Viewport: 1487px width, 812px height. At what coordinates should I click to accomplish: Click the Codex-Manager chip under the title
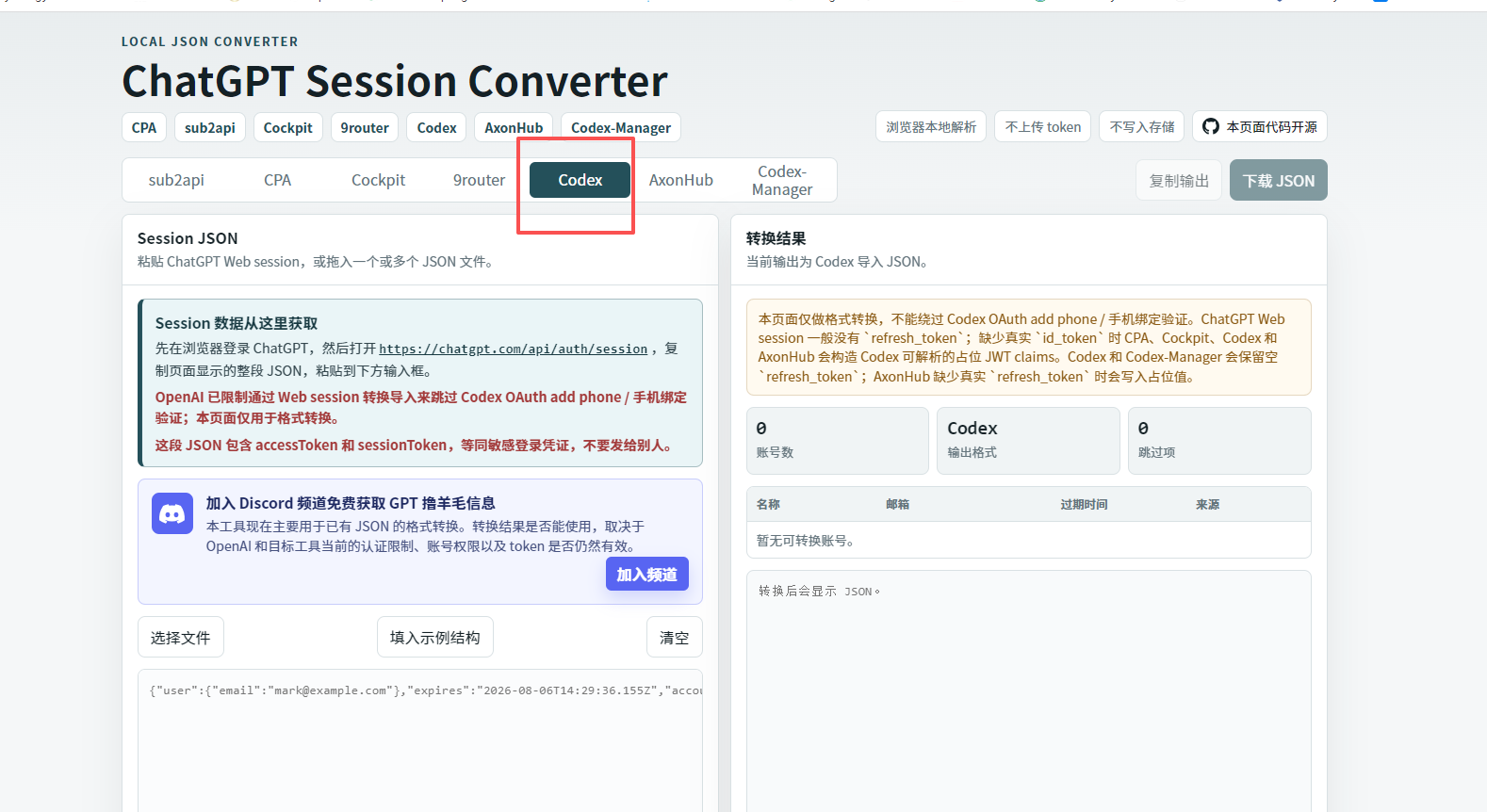621,127
